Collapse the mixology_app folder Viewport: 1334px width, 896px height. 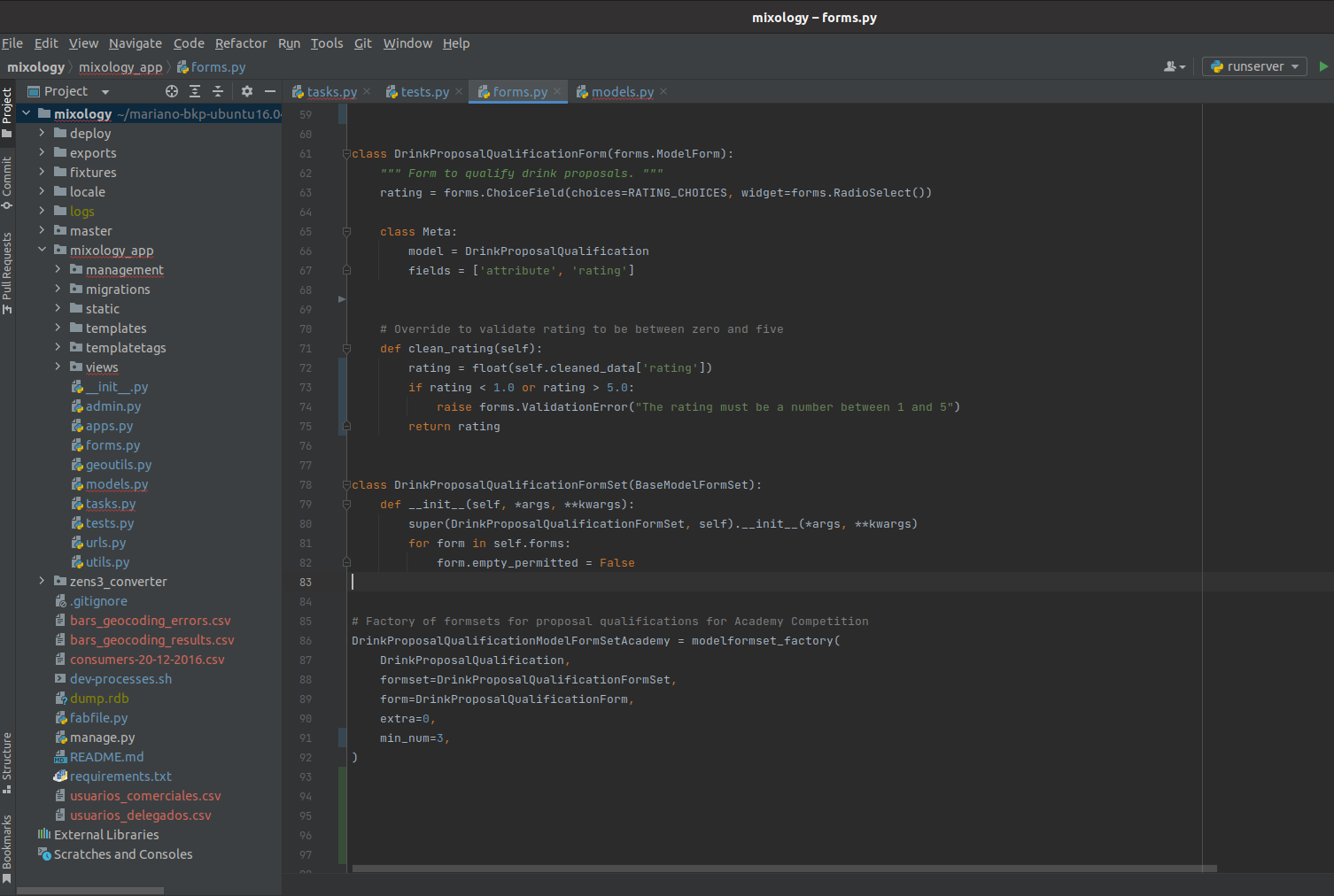pos(42,251)
